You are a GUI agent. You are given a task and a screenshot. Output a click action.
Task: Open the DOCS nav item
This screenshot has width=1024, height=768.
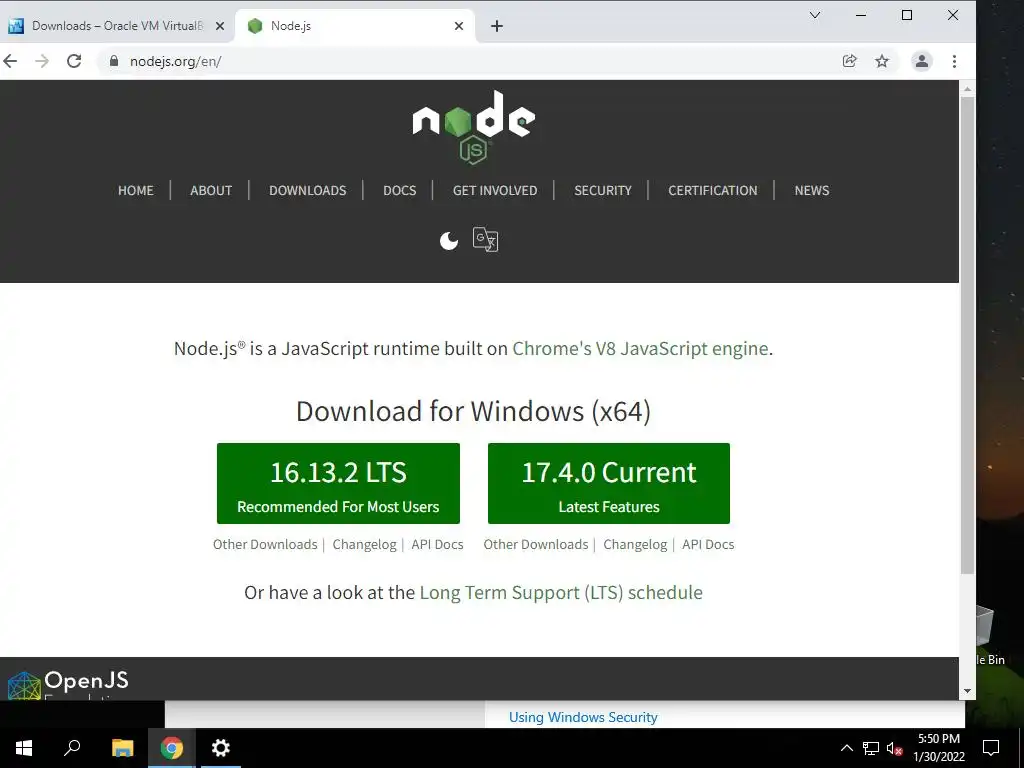[x=400, y=191]
